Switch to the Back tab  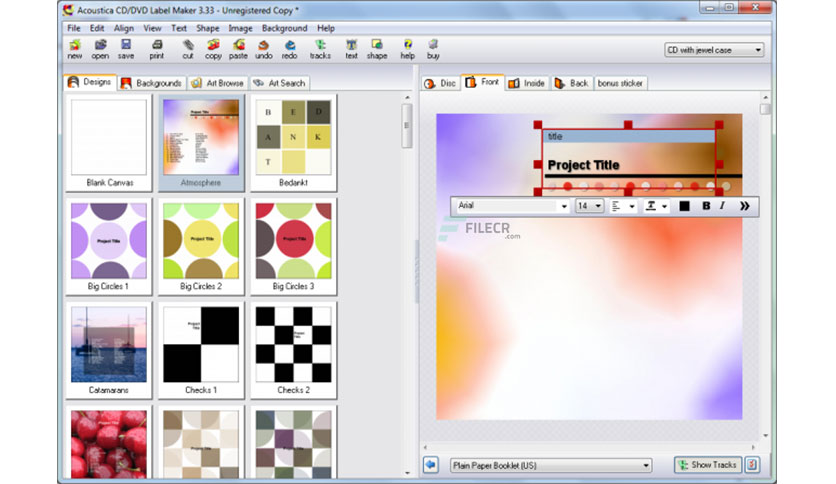572,83
